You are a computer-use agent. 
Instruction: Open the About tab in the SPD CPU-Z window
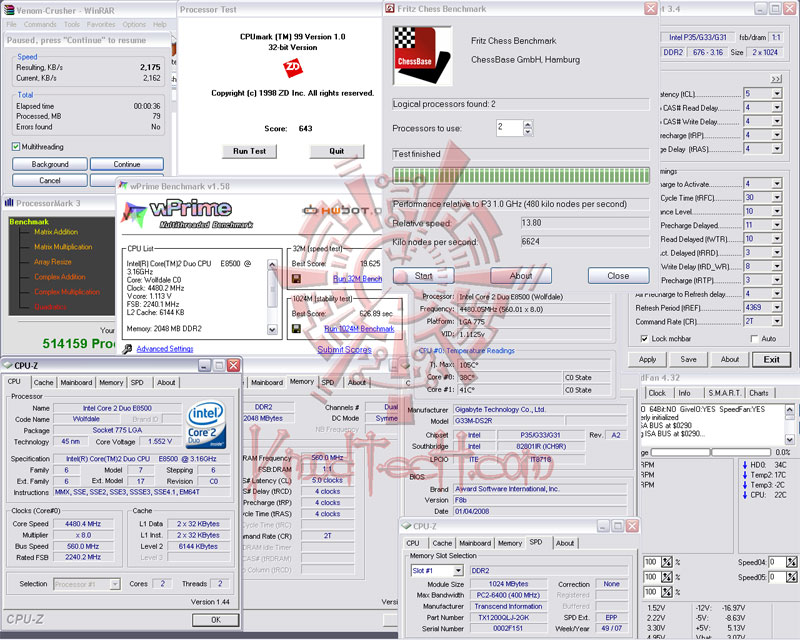click(x=565, y=543)
